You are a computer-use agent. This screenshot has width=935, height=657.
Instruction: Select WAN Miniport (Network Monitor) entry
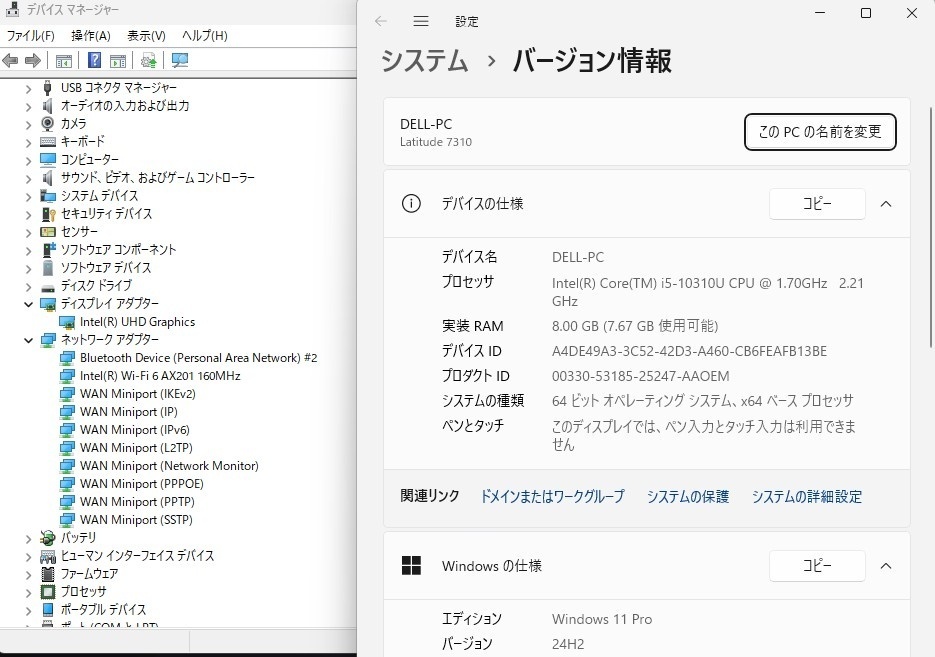[x=169, y=466]
